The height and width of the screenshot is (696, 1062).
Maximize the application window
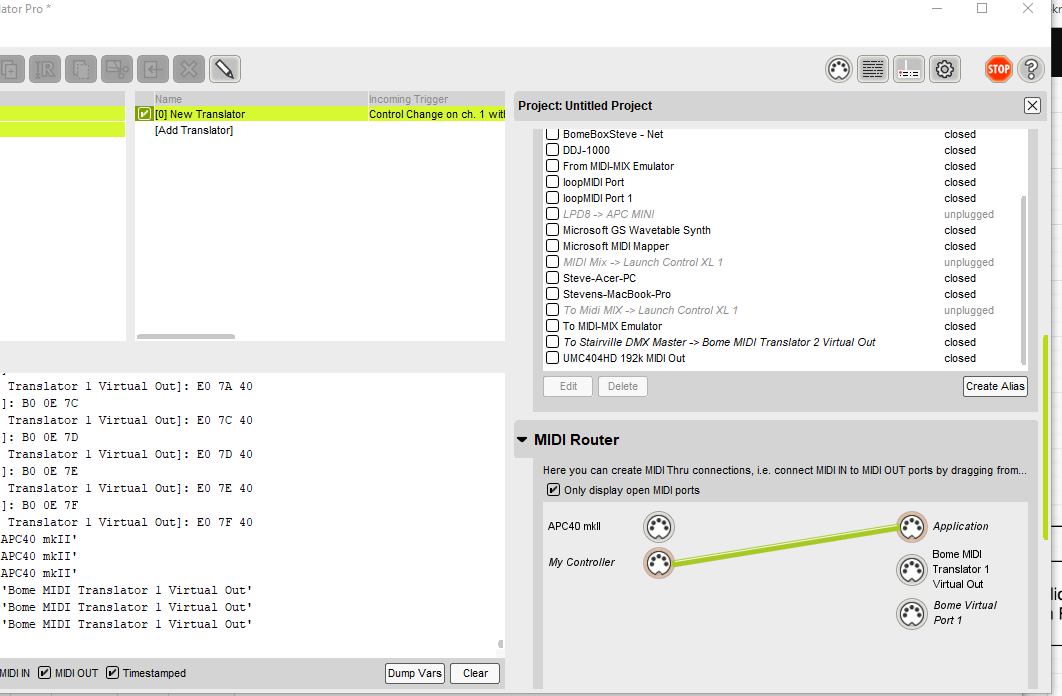(x=982, y=9)
